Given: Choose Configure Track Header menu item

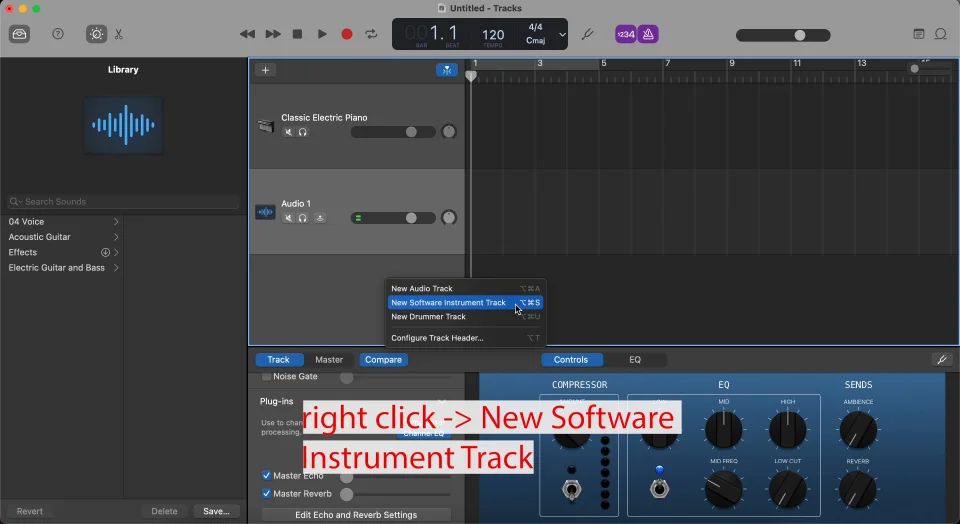Looking at the screenshot, I should 465,338.
